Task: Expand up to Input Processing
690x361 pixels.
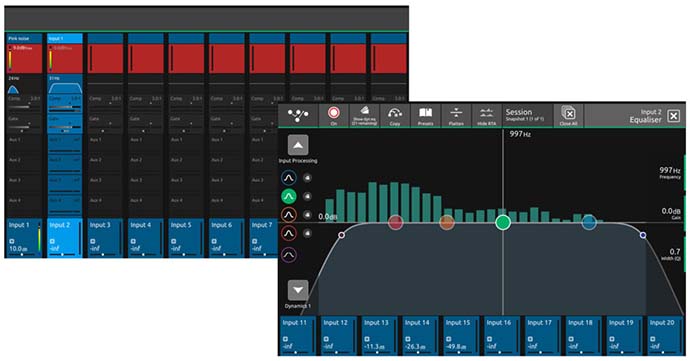Action: tap(298, 145)
